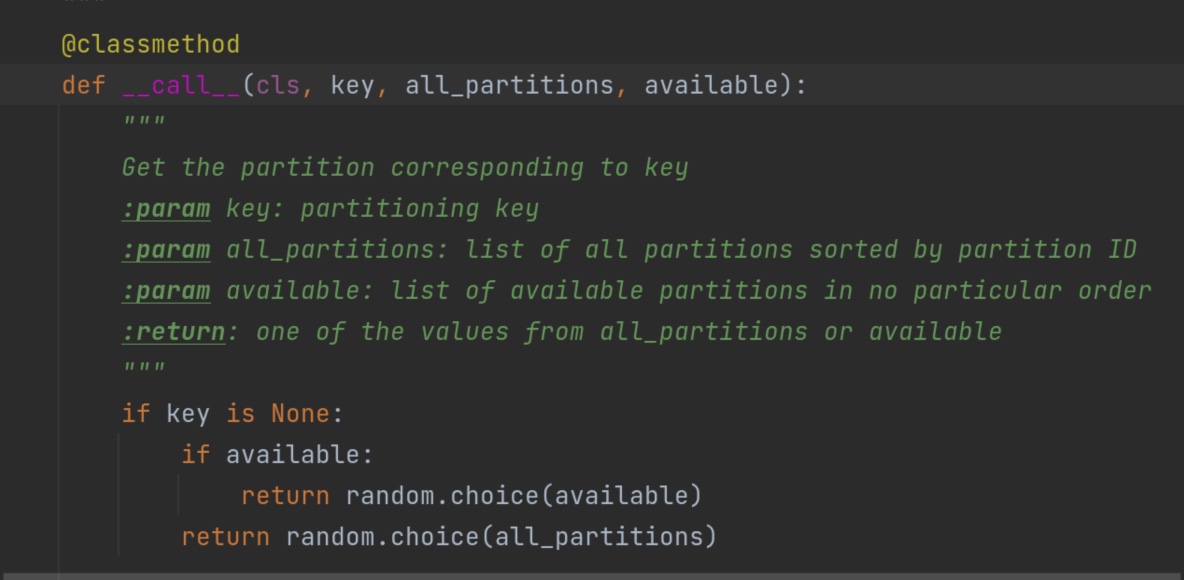Click the horizontal scrollbar at the bottom
The height and width of the screenshot is (580, 1184).
click(x=592, y=576)
